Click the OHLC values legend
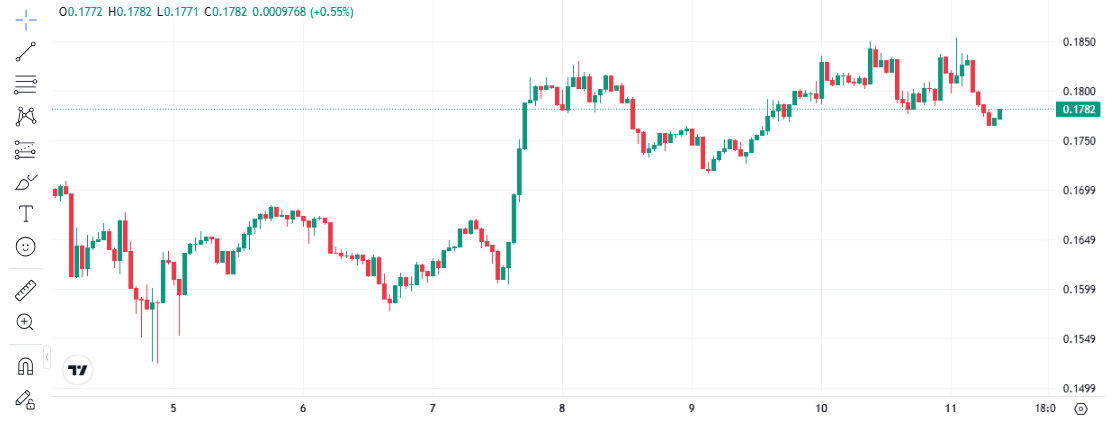This screenshot has width=1113, height=422. pos(205,12)
